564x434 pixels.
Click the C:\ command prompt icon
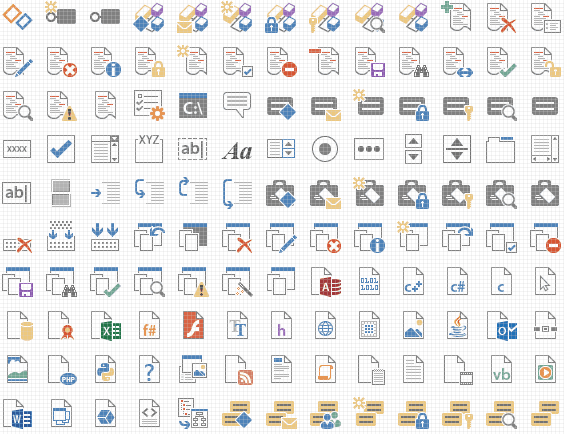(193, 105)
